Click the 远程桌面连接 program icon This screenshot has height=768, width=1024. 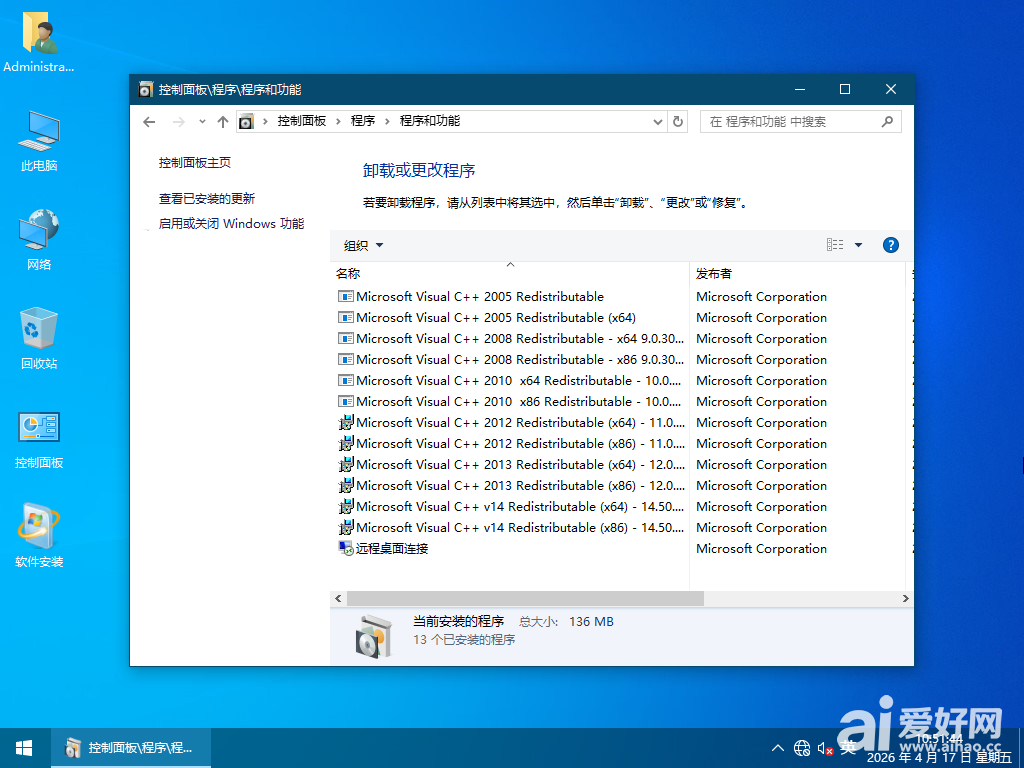[345, 549]
